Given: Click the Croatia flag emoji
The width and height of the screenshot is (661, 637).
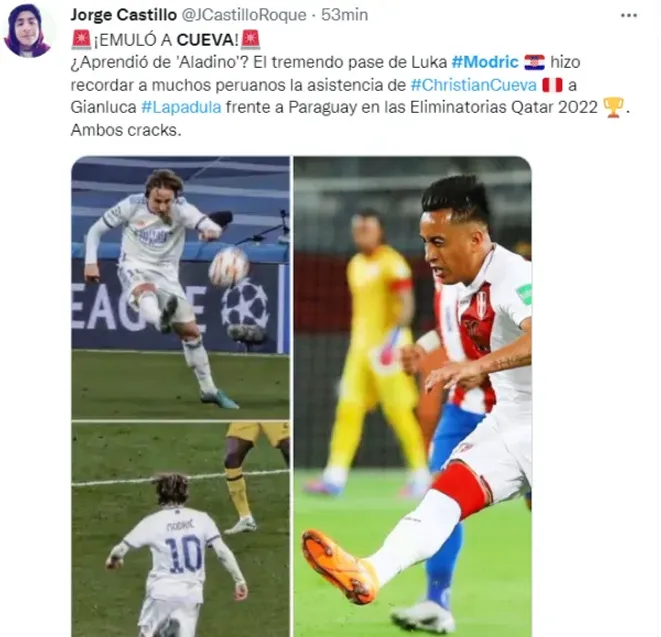Looking at the screenshot, I should click(x=534, y=62).
